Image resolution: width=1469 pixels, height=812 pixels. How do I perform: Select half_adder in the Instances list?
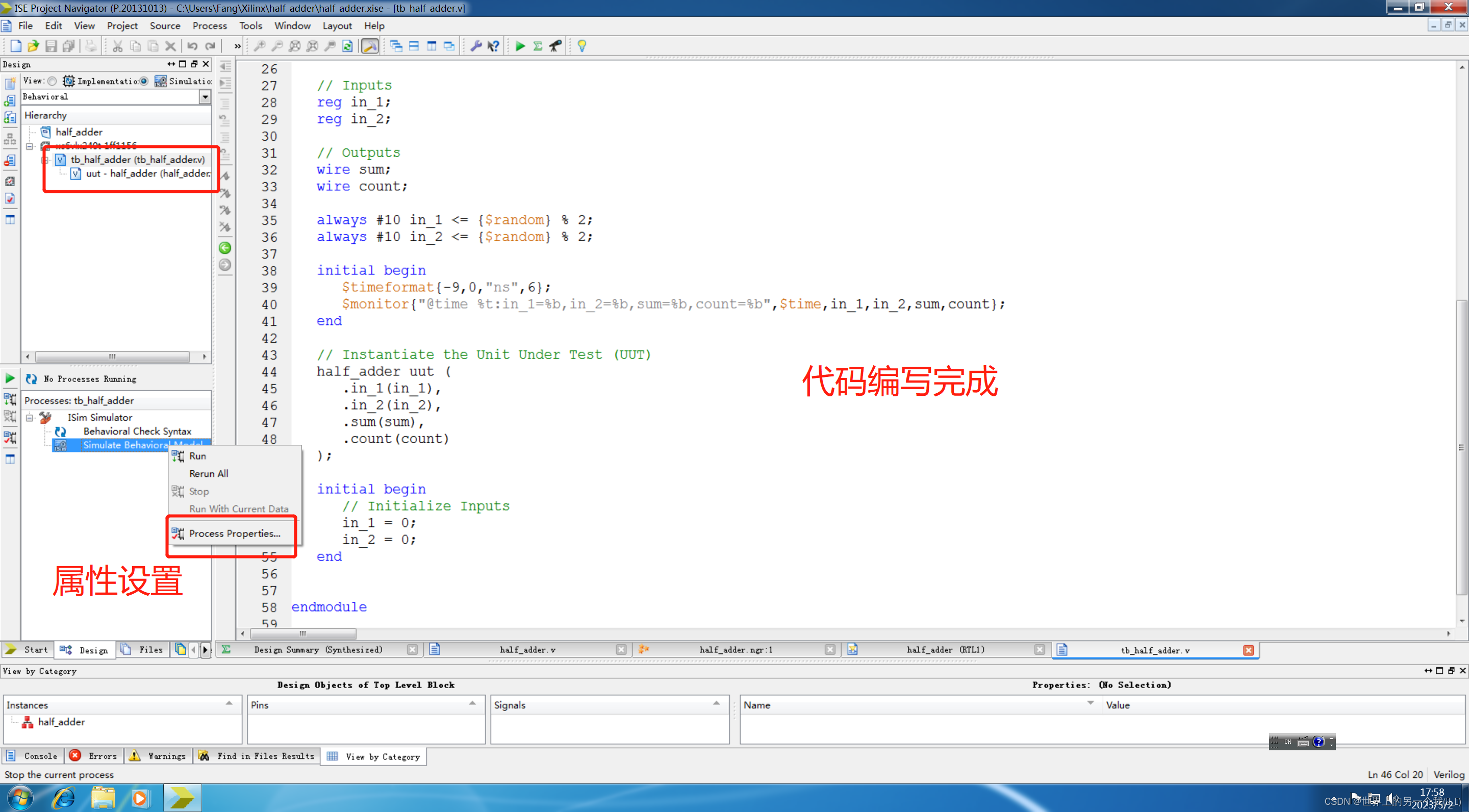pos(61,722)
